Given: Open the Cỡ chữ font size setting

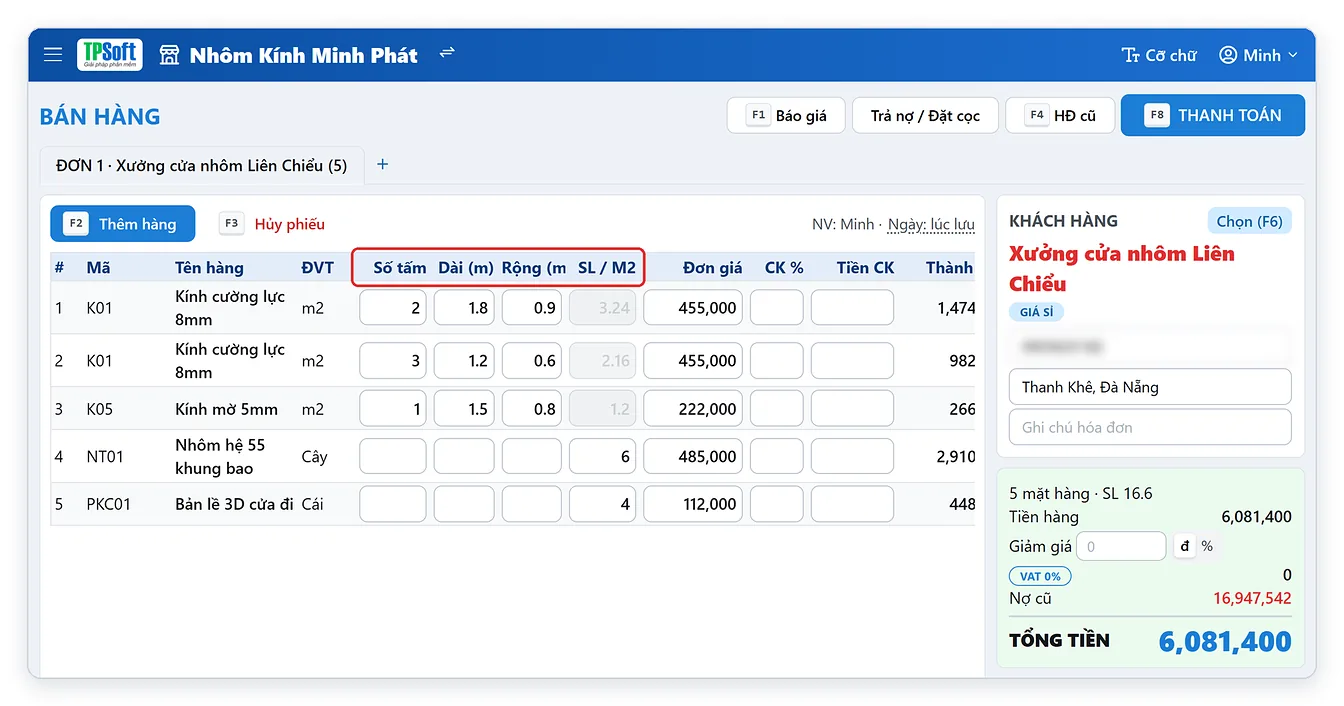Looking at the screenshot, I should [1159, 55].
